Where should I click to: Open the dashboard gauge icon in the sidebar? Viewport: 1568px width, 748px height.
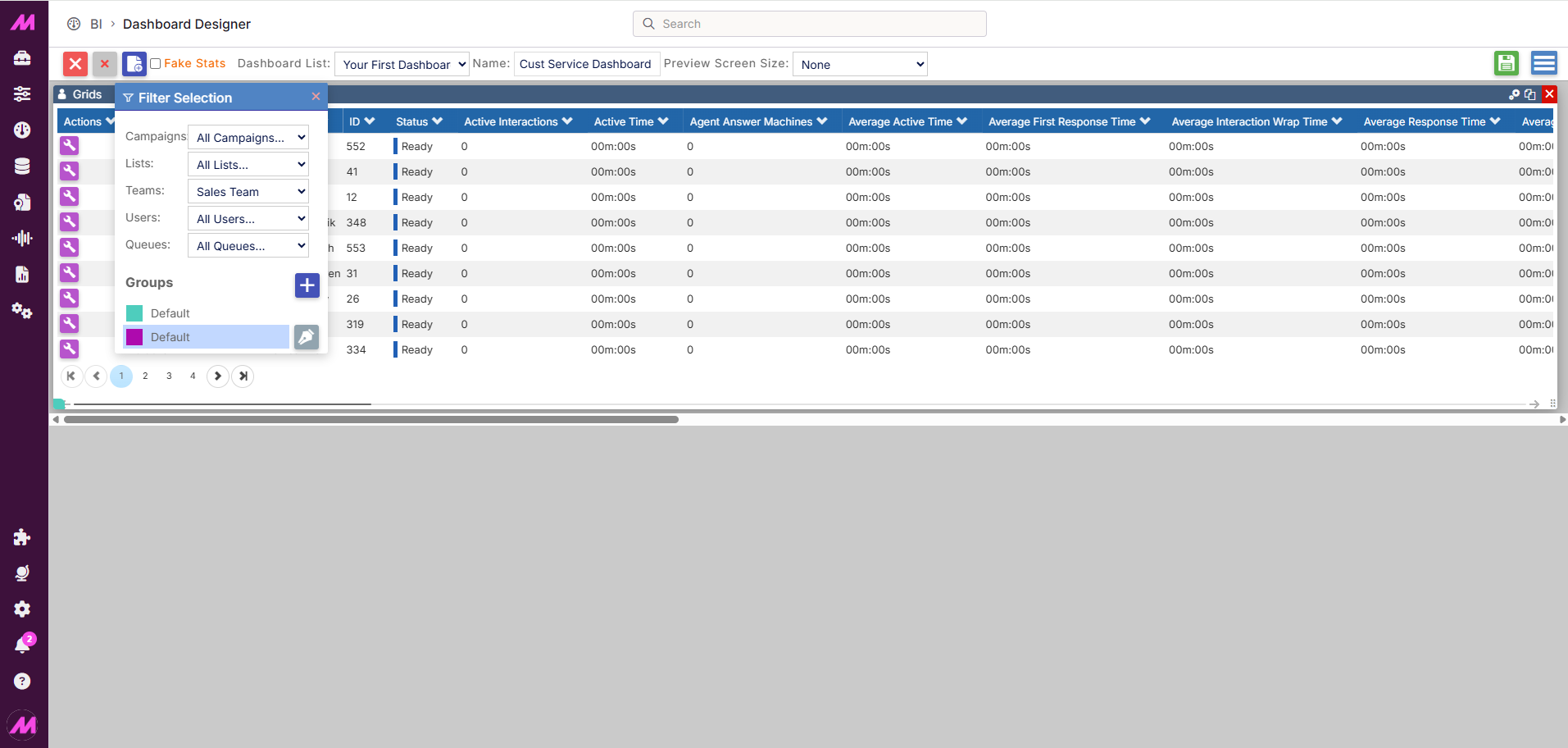click(22, 130)
